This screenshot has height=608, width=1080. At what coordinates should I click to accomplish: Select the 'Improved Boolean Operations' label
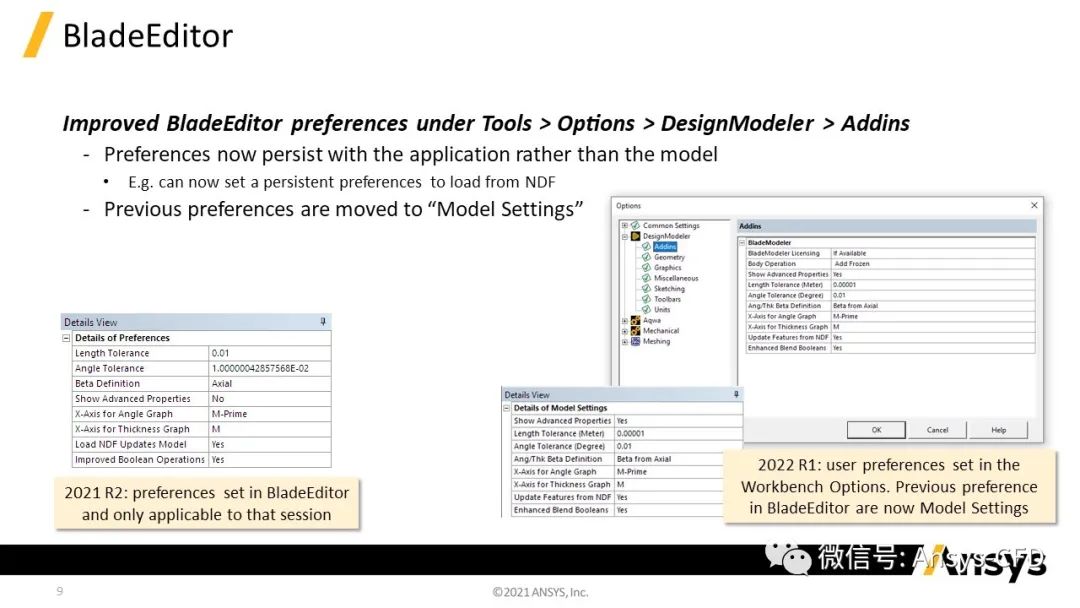[x=140, y=459]
